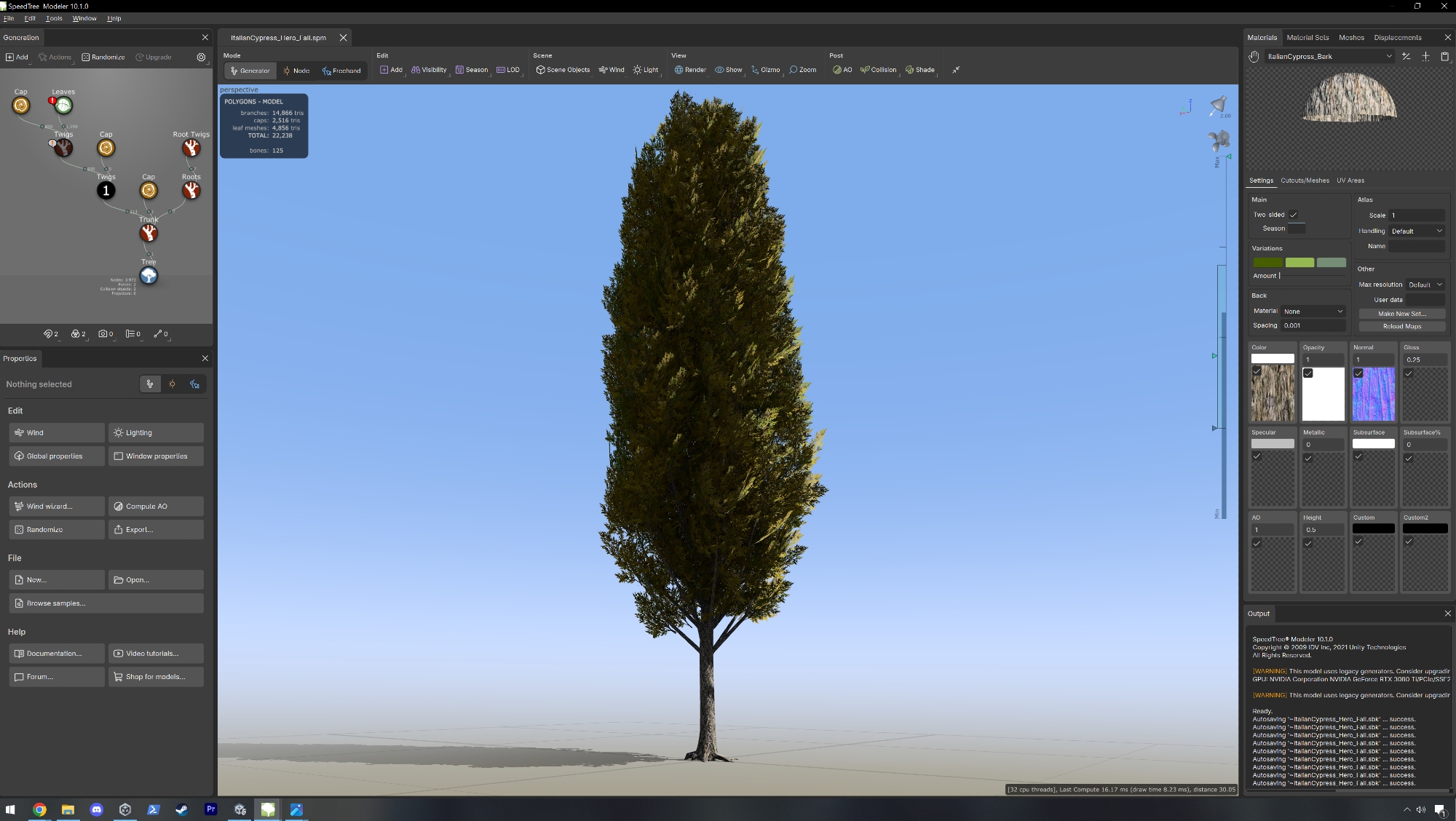Open the Back Material dropdown

tap(1313, 311)
